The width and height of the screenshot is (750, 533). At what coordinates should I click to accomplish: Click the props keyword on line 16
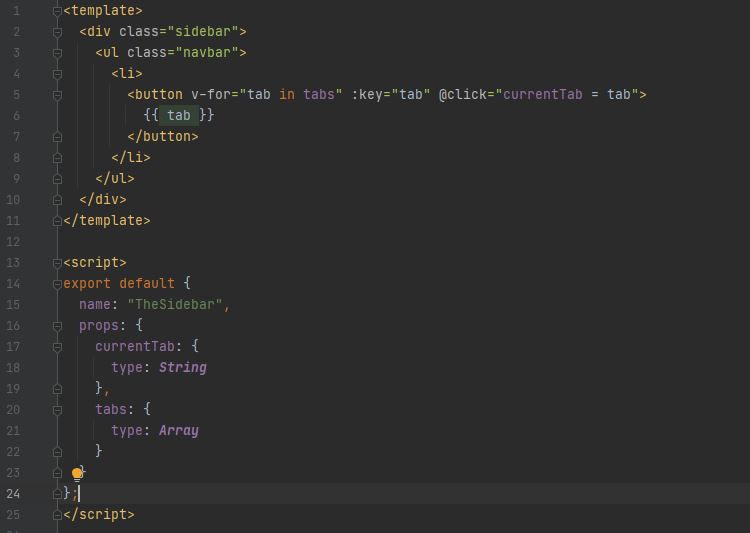[x=99, y=326]
